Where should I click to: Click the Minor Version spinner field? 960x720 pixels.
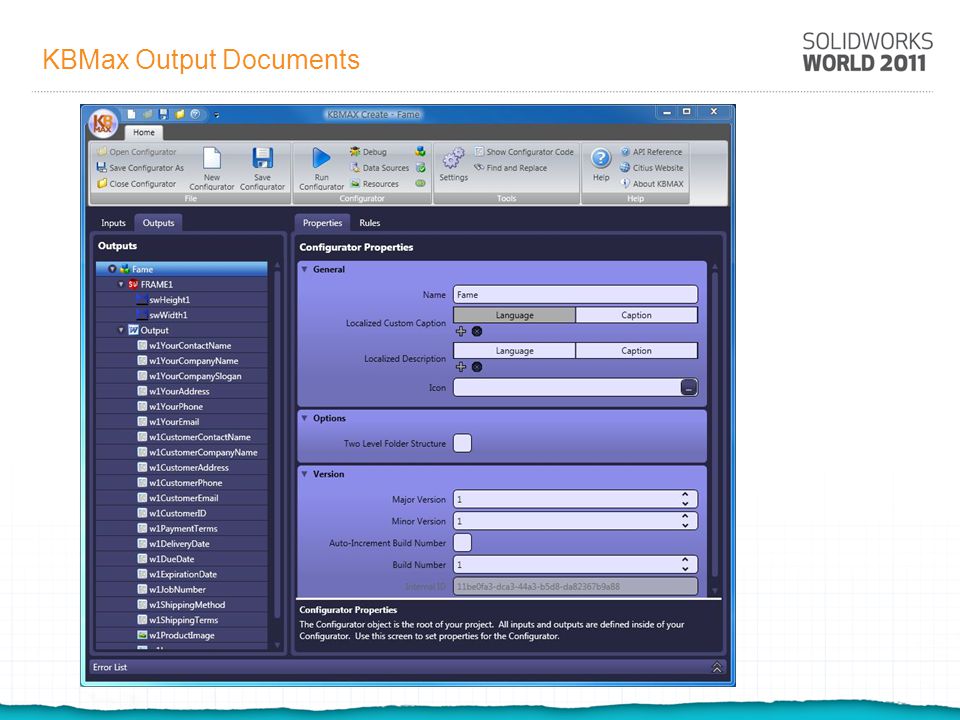(576, 521)
